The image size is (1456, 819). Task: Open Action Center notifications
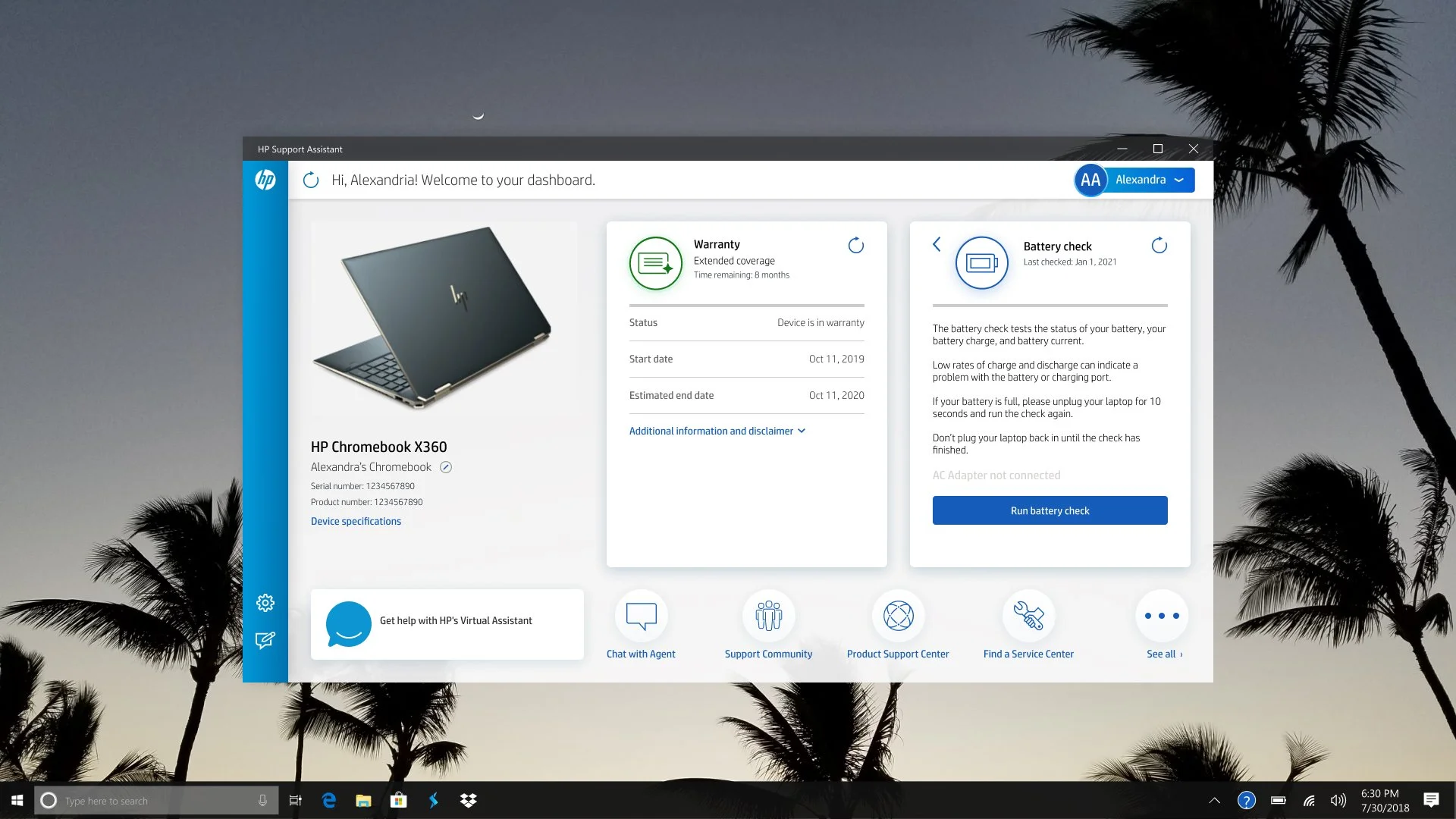click(1431, 801)
